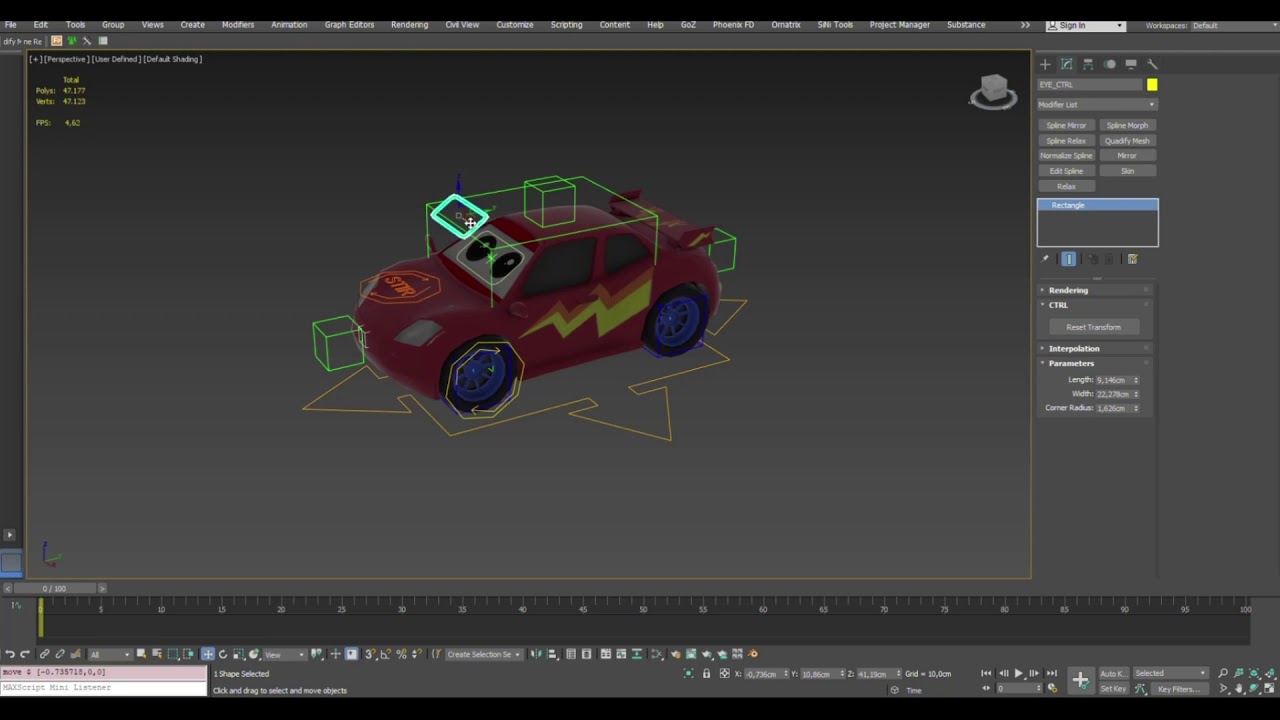Open the Create command panel tab

point(1045,64)
